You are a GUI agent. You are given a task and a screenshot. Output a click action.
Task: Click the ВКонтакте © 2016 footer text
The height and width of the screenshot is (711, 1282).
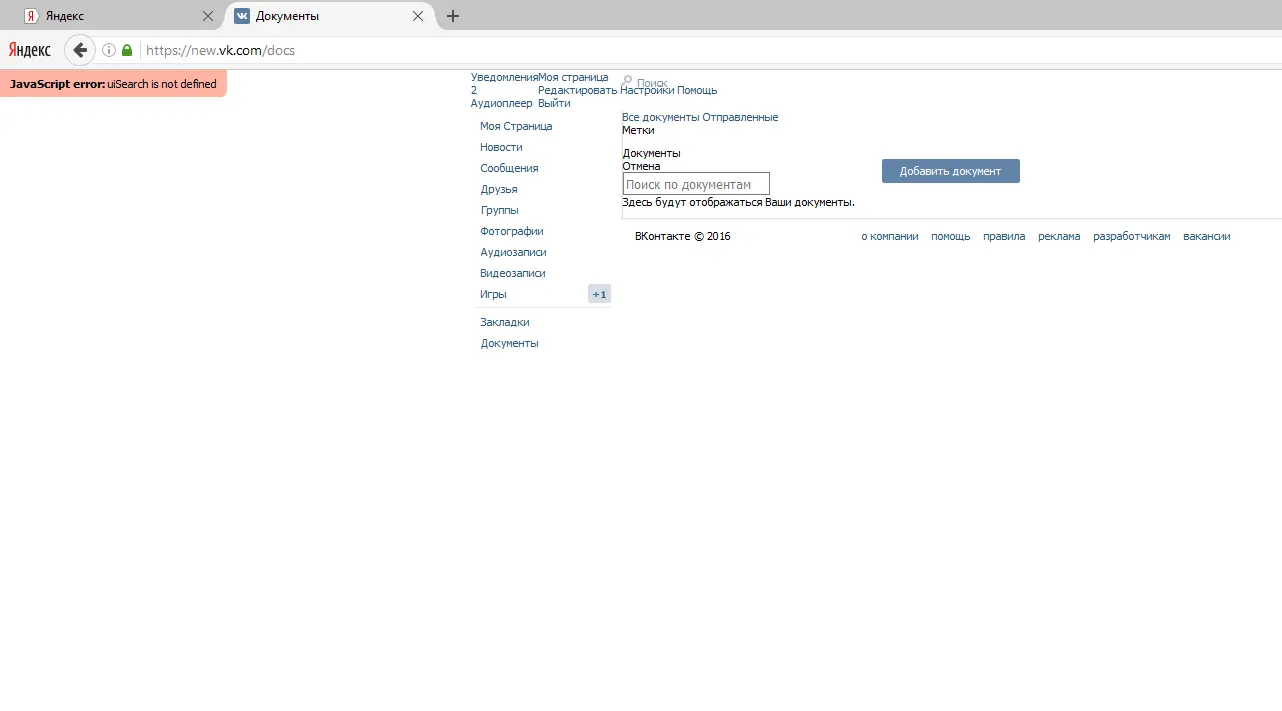(x=683, y=236)
